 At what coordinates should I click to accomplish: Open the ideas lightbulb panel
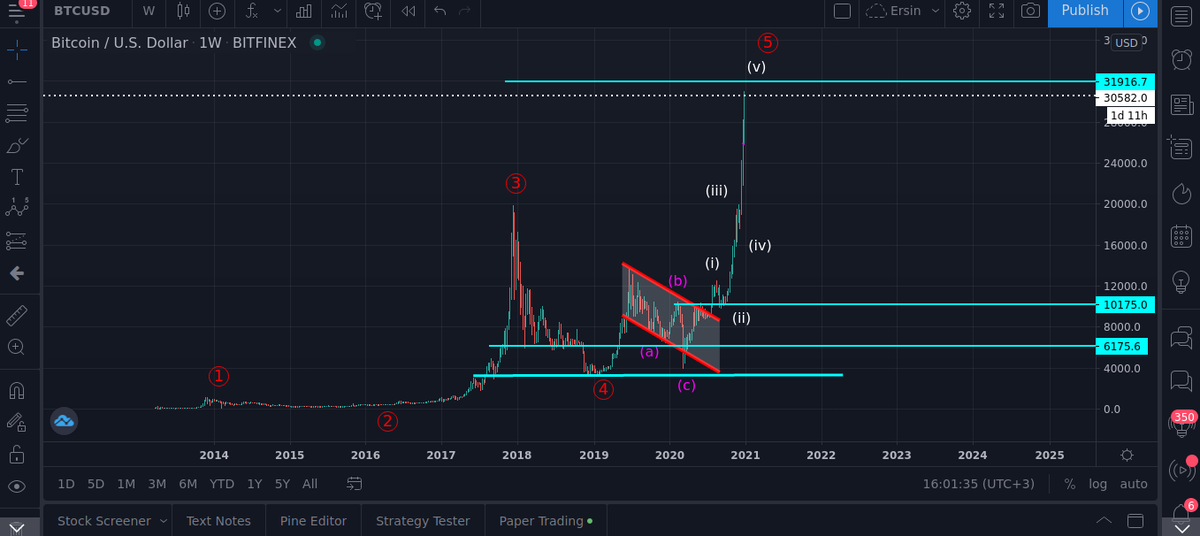tap(1181, 280)
